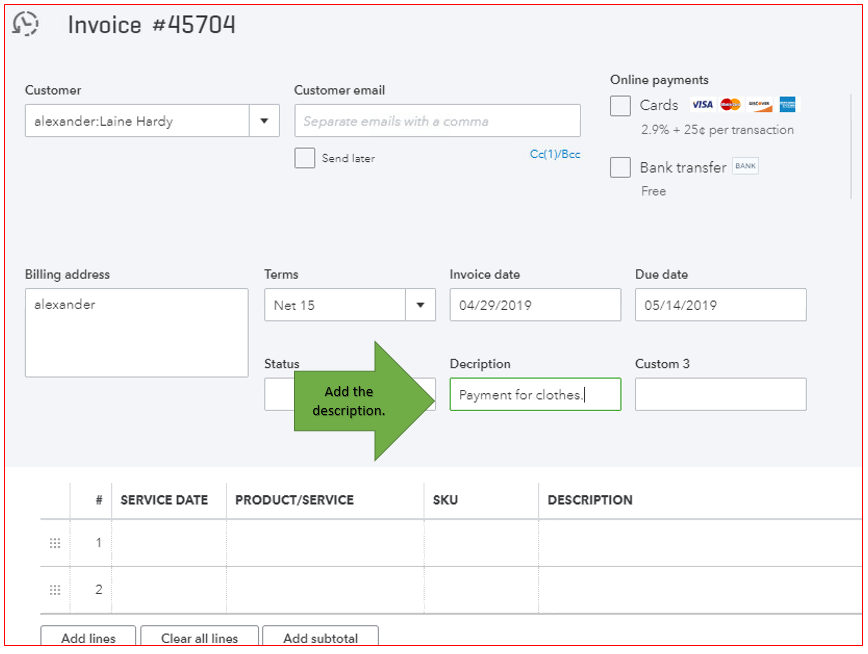Click the Description cell in row 1

coord(700,543)
